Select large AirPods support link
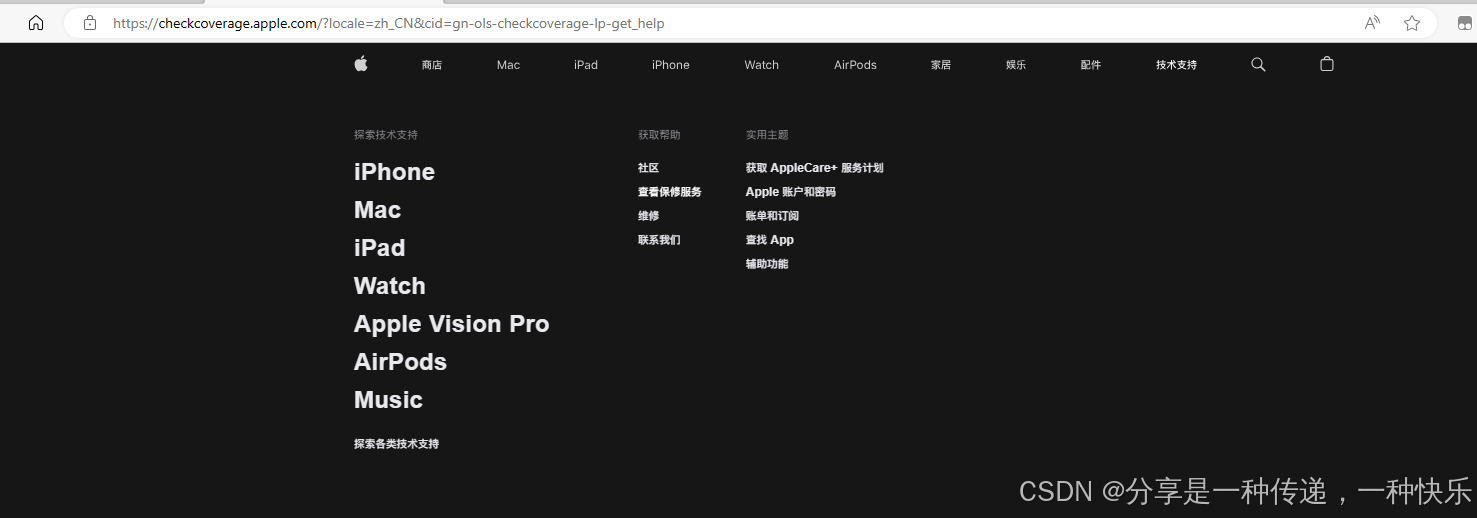 coord(400,362)
